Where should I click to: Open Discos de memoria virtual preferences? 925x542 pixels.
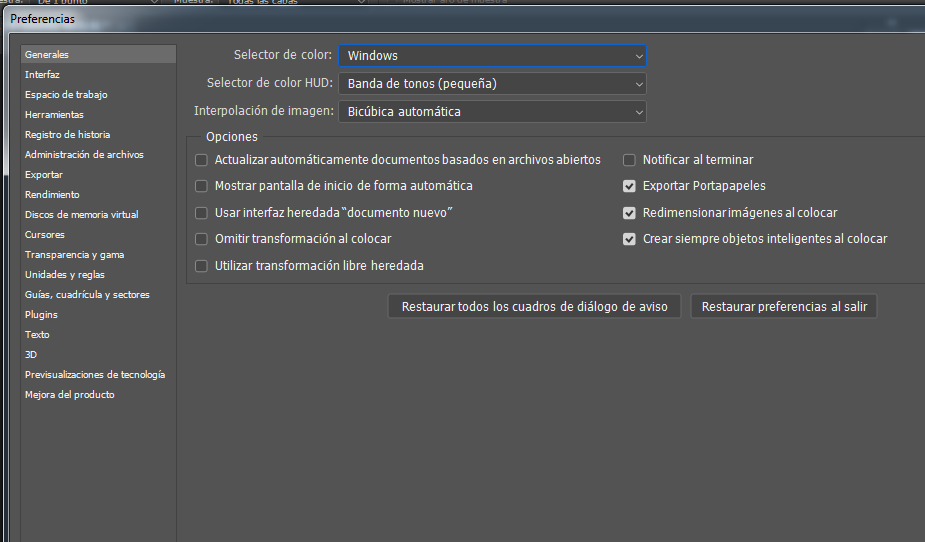[x=99, y=215]
